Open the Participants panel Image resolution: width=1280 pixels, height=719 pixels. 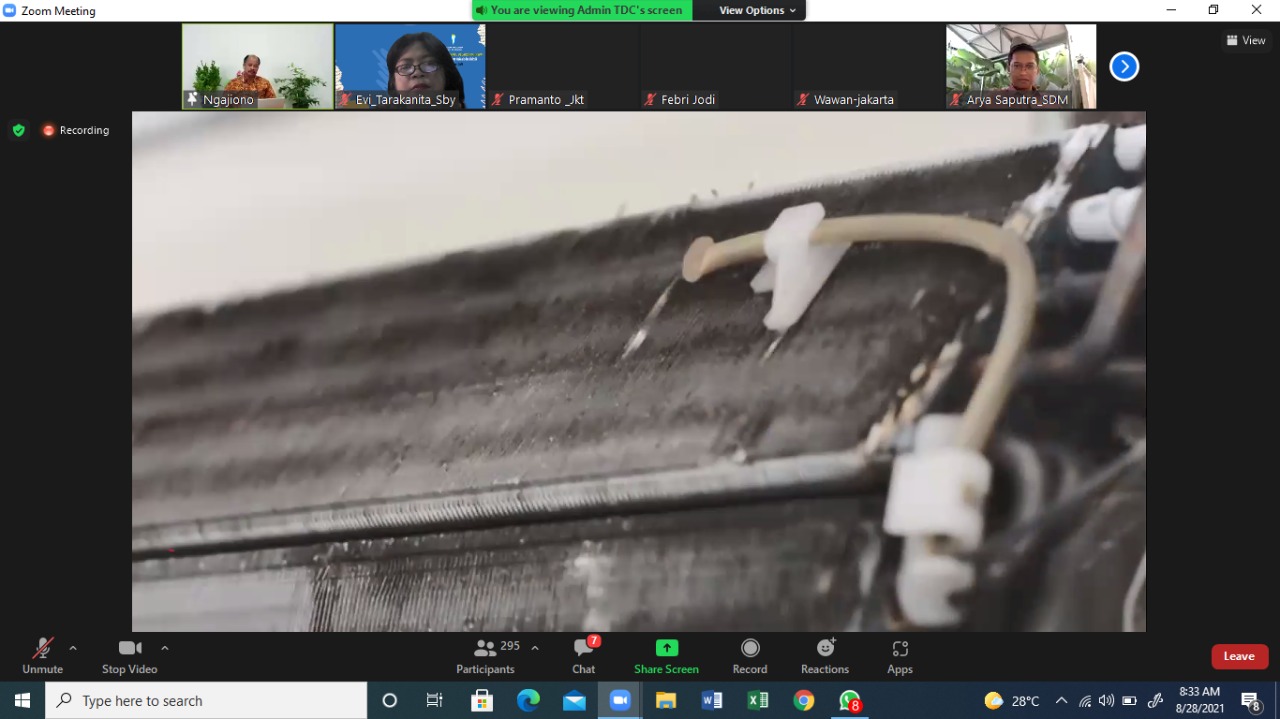[485, 657]
